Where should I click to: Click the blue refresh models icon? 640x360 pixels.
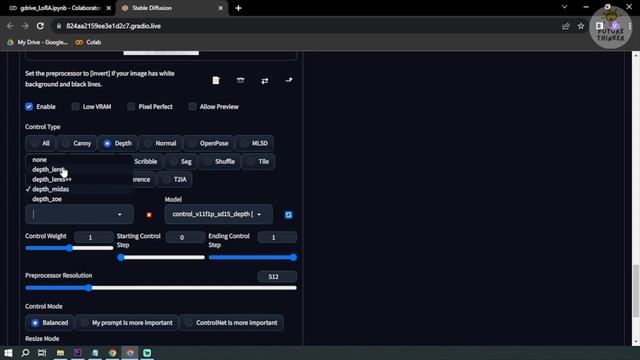click(x=289, y=215)
